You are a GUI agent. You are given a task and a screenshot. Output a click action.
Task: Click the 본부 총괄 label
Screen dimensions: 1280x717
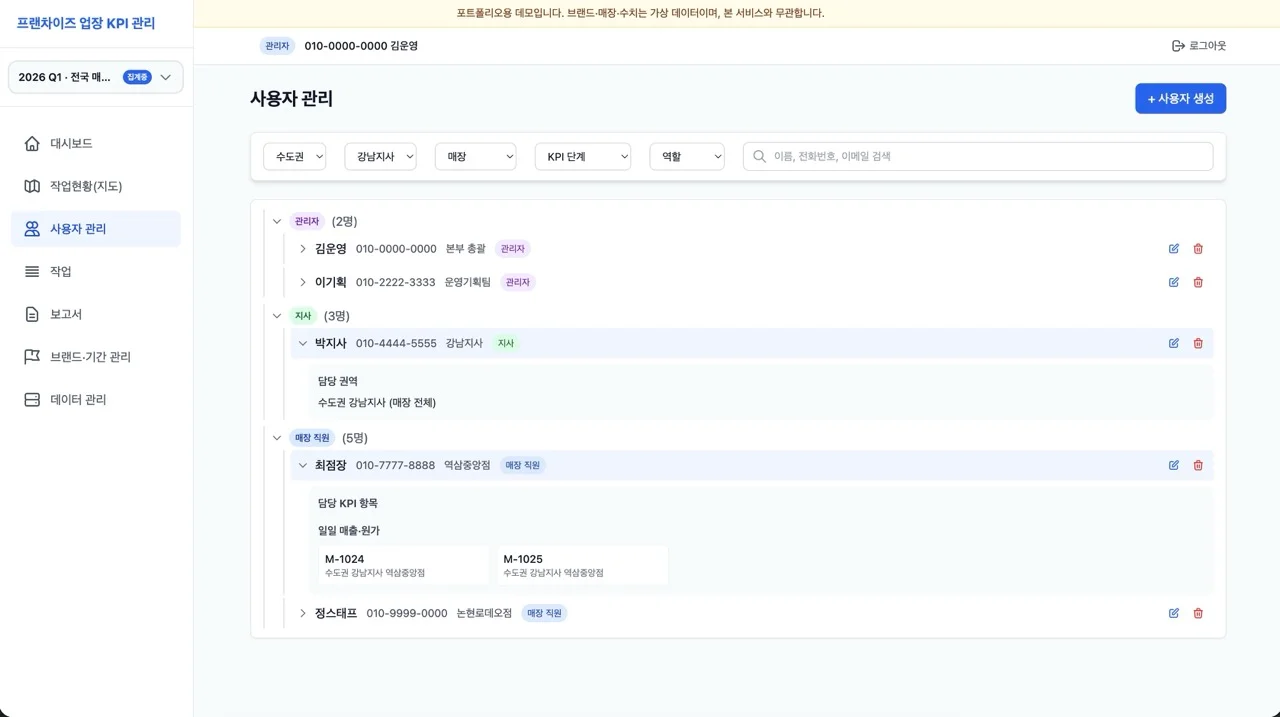[466, 249]
